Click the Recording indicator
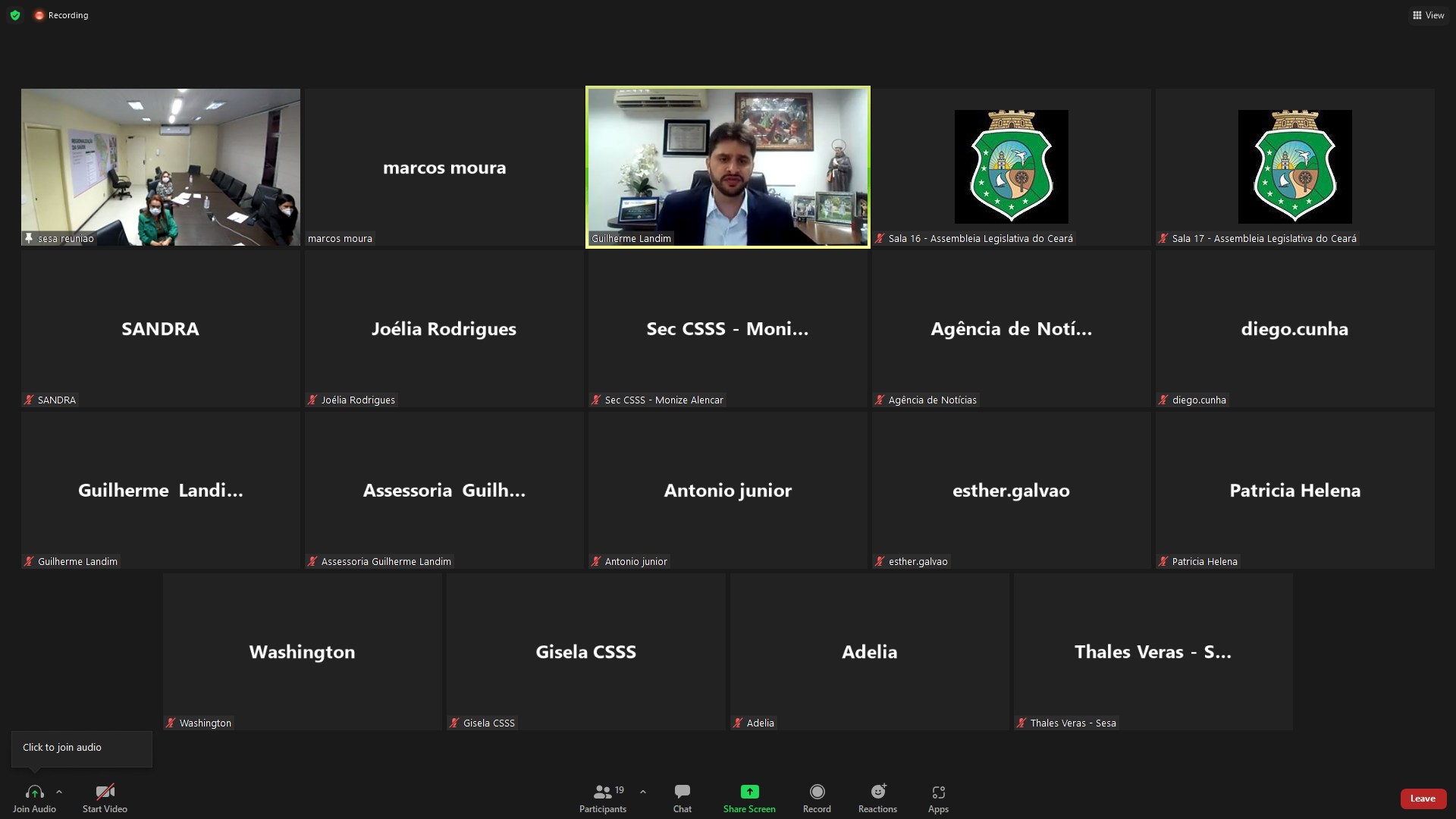 coord(61,15)
